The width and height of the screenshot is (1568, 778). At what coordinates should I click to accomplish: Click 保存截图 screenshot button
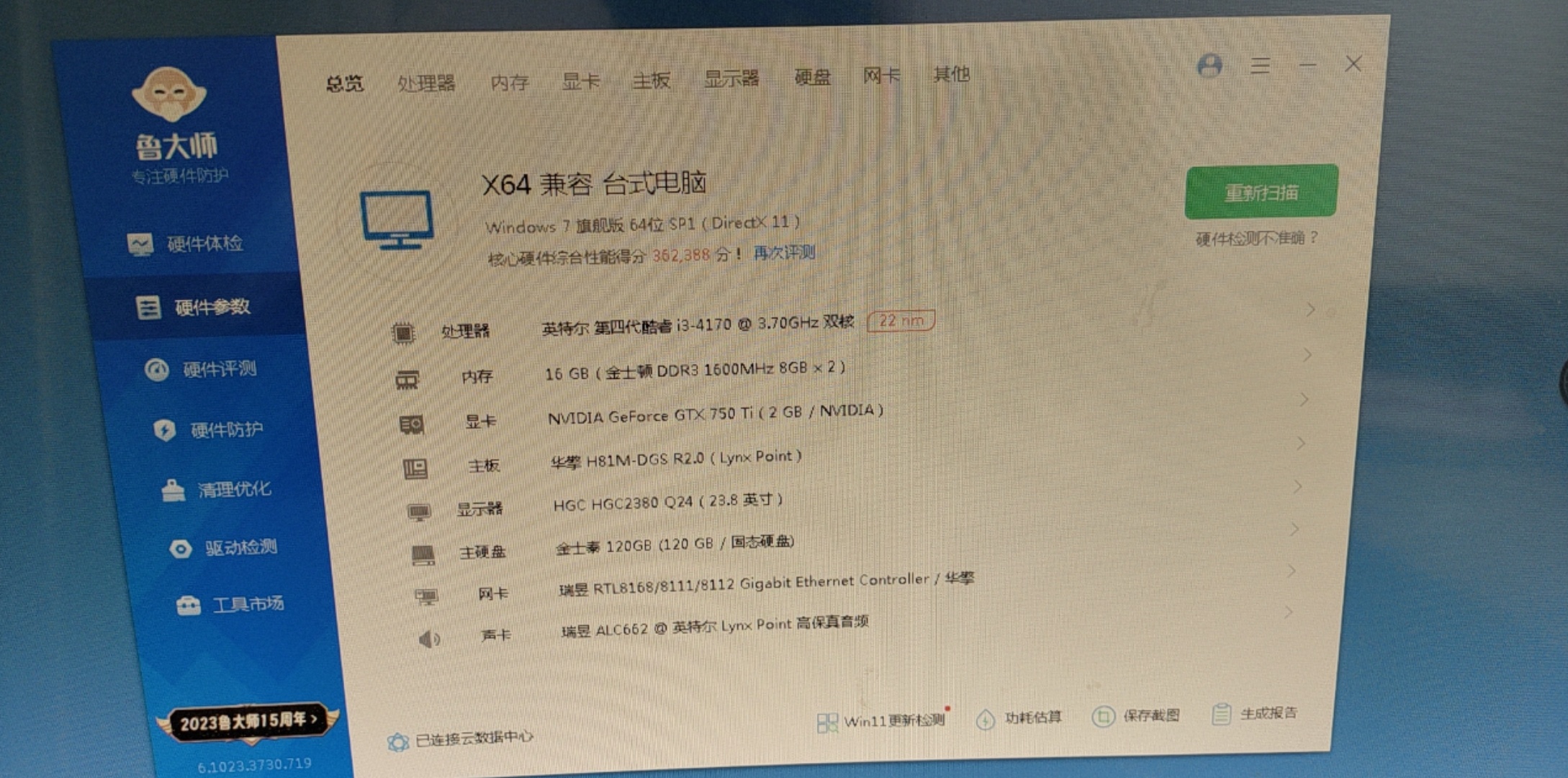click(x=1136, y=715)
